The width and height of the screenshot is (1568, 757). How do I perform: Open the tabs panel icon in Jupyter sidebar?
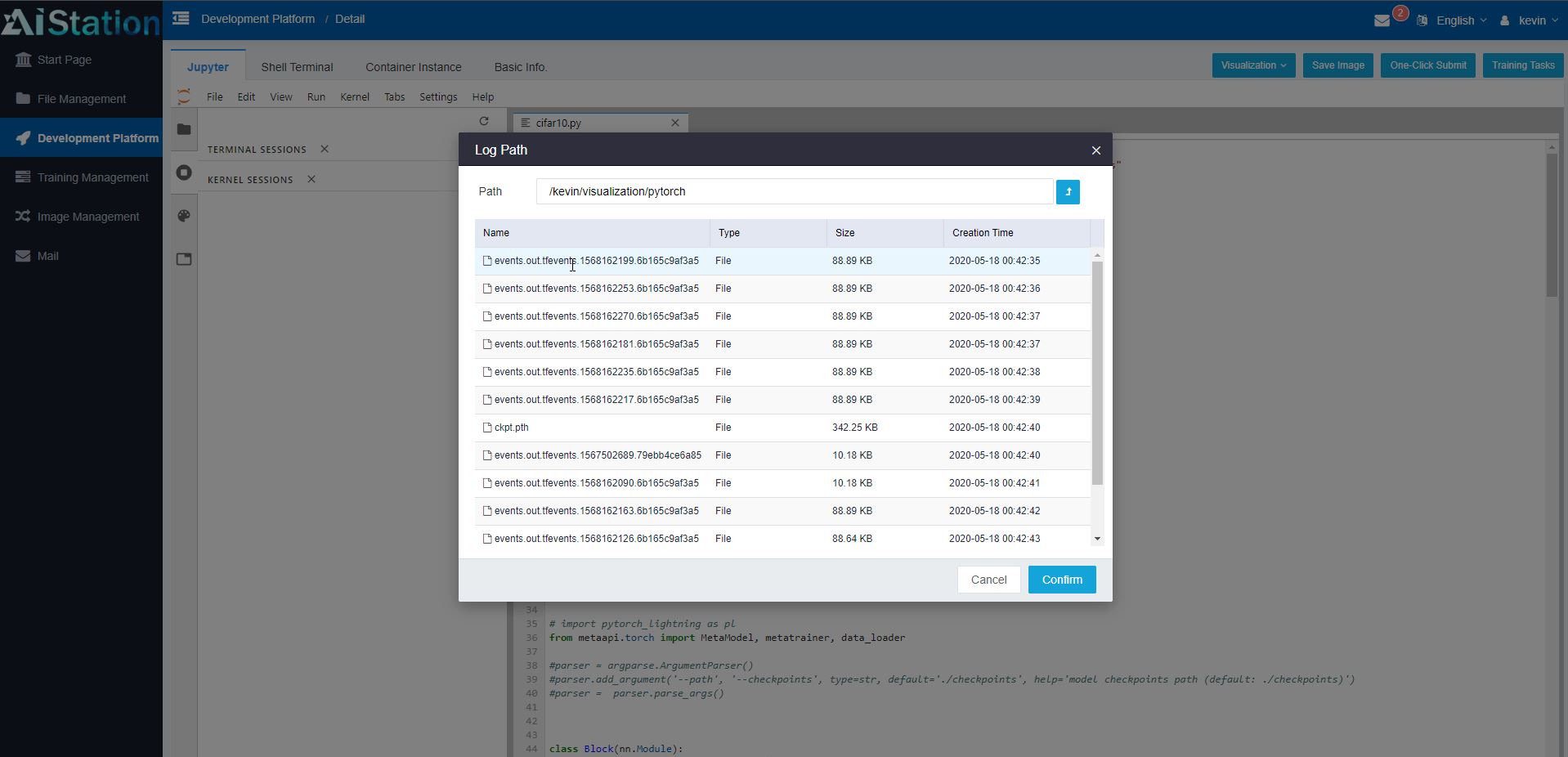point(184,259)
